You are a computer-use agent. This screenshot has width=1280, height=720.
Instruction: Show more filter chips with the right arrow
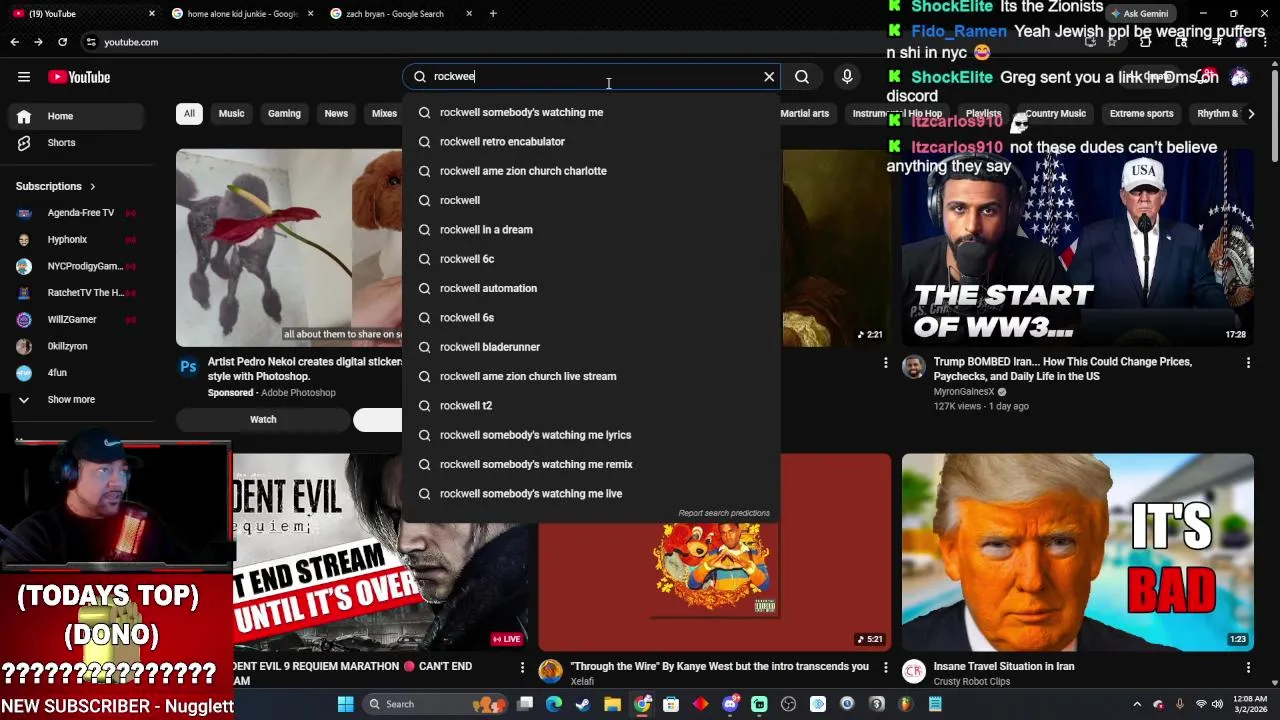pos(1251,114)
